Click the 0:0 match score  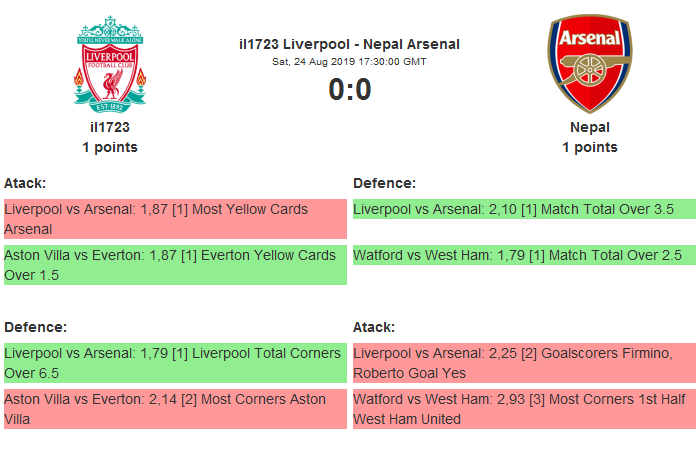[350, 89]
